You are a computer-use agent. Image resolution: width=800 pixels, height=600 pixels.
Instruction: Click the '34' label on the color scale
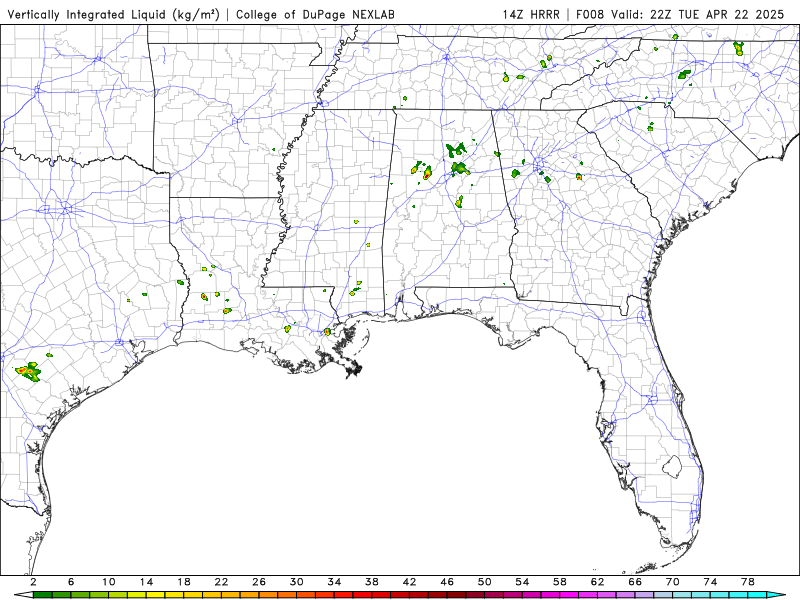tap(334, 582)
